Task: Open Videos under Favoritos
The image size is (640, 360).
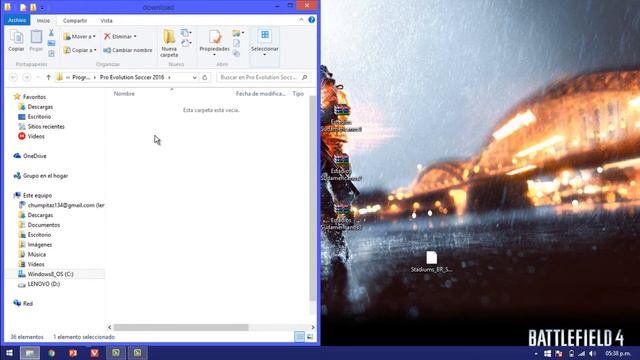Action: click(36, 136)
